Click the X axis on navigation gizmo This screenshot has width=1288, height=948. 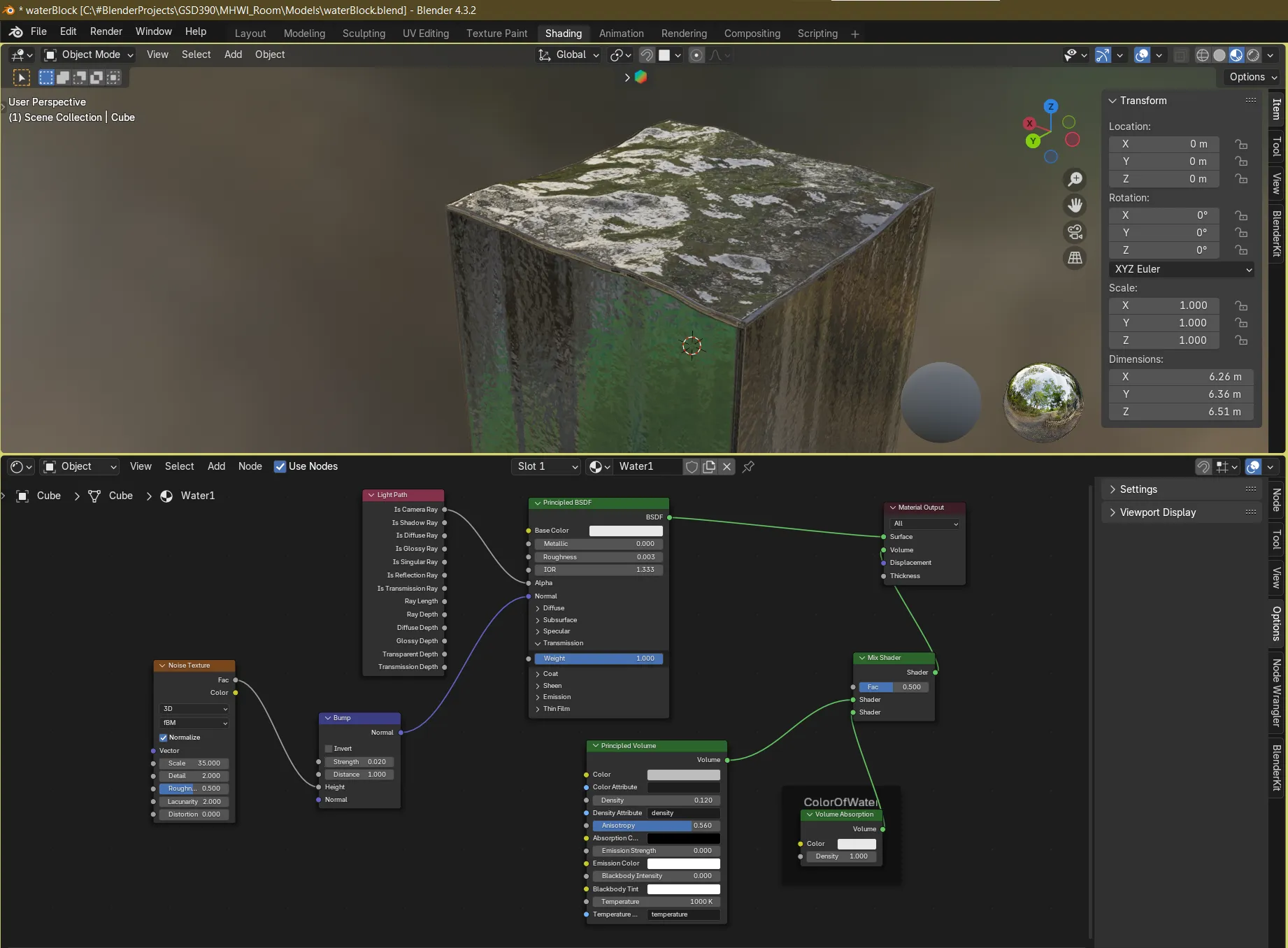click(x=1029, y=124)
